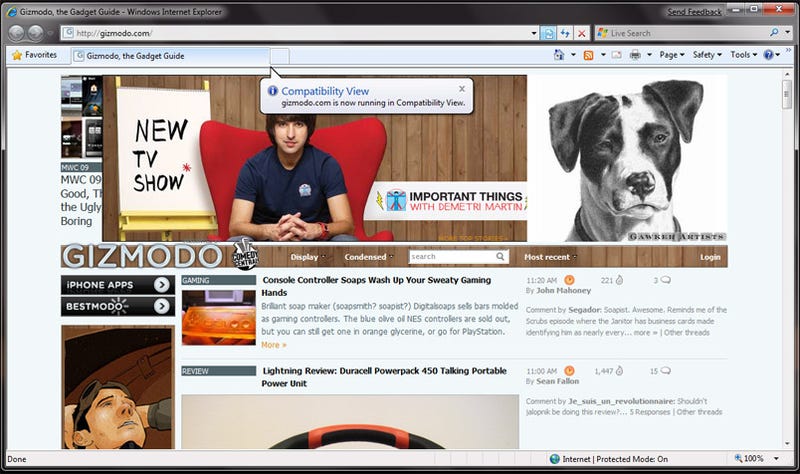Click the orange More » link

274,345
